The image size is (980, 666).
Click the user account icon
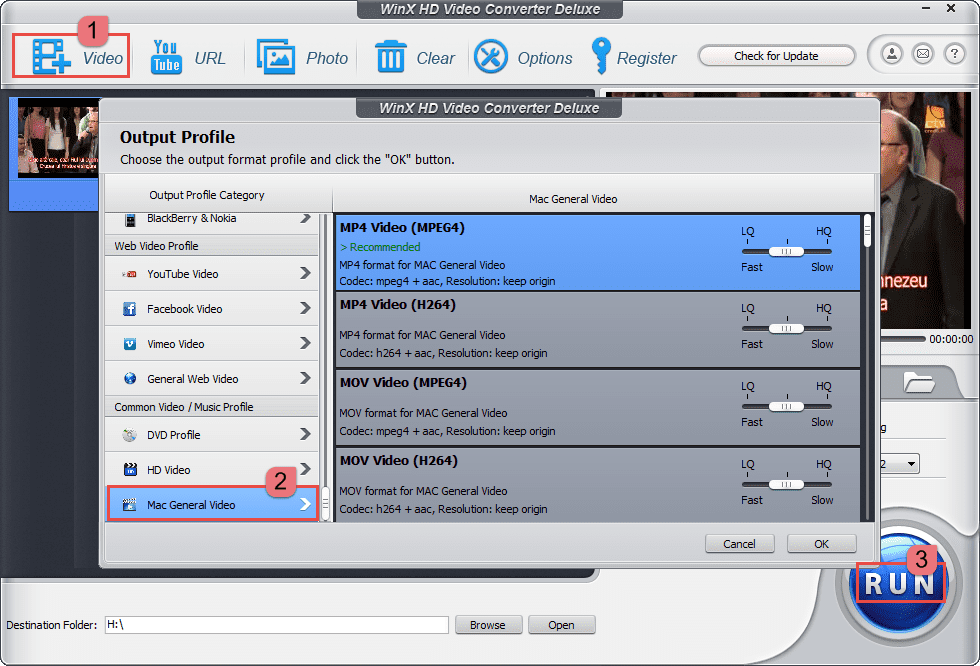(x=892, y=54)
